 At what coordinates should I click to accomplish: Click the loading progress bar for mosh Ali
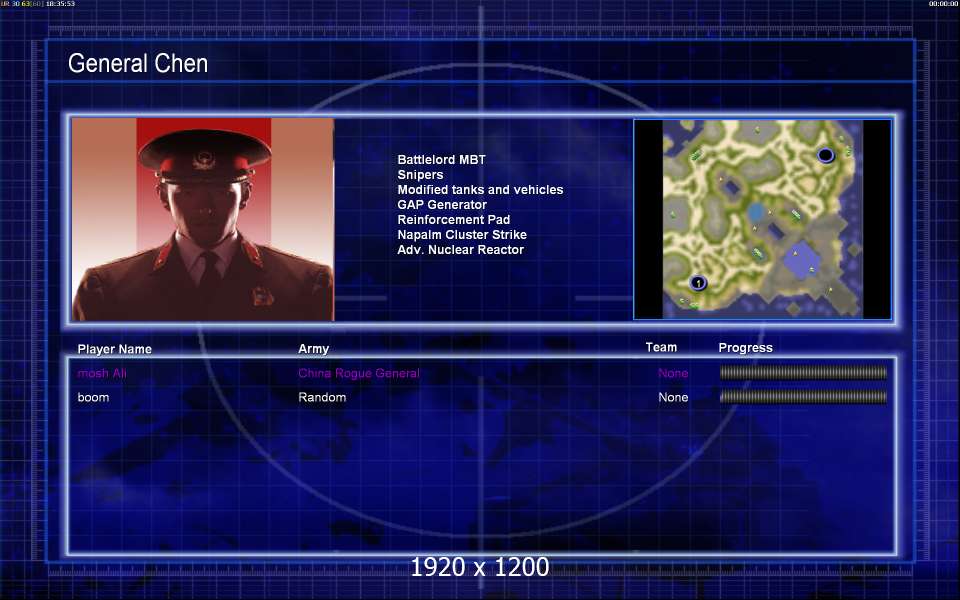click(803, 372)
